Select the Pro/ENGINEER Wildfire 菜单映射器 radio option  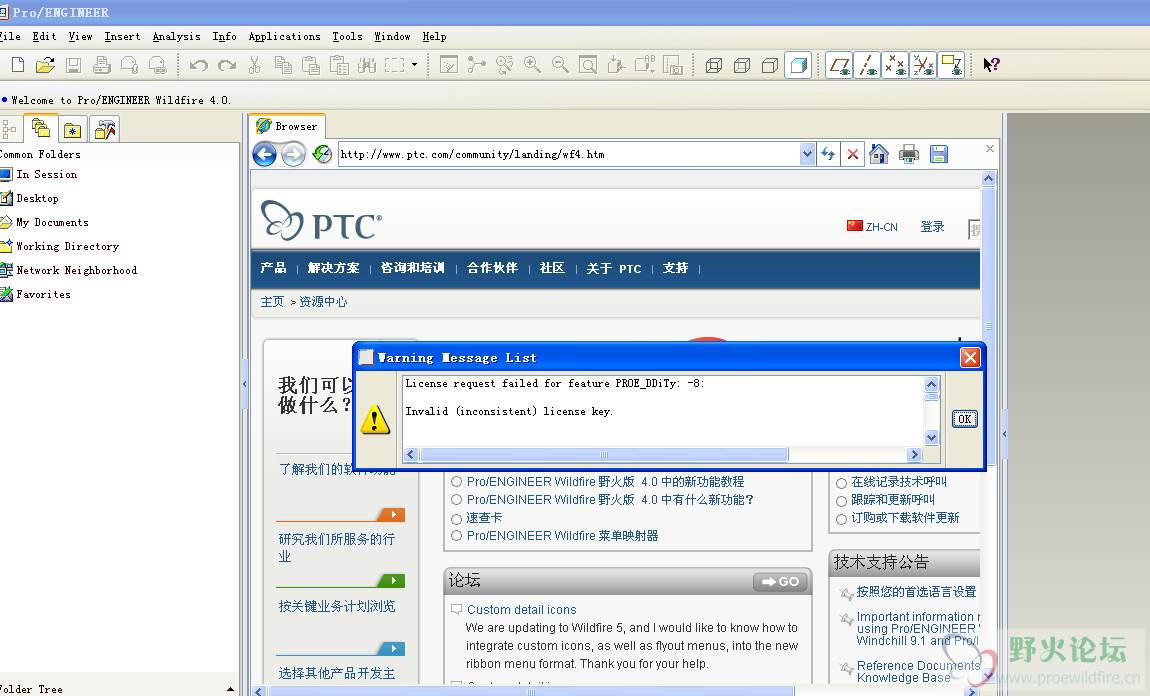click(x=456, y=536)
